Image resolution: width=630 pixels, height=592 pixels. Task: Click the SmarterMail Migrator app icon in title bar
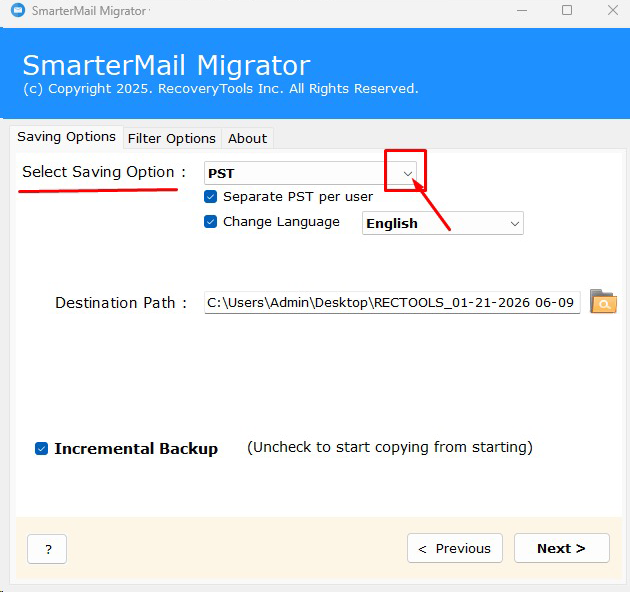18,10
